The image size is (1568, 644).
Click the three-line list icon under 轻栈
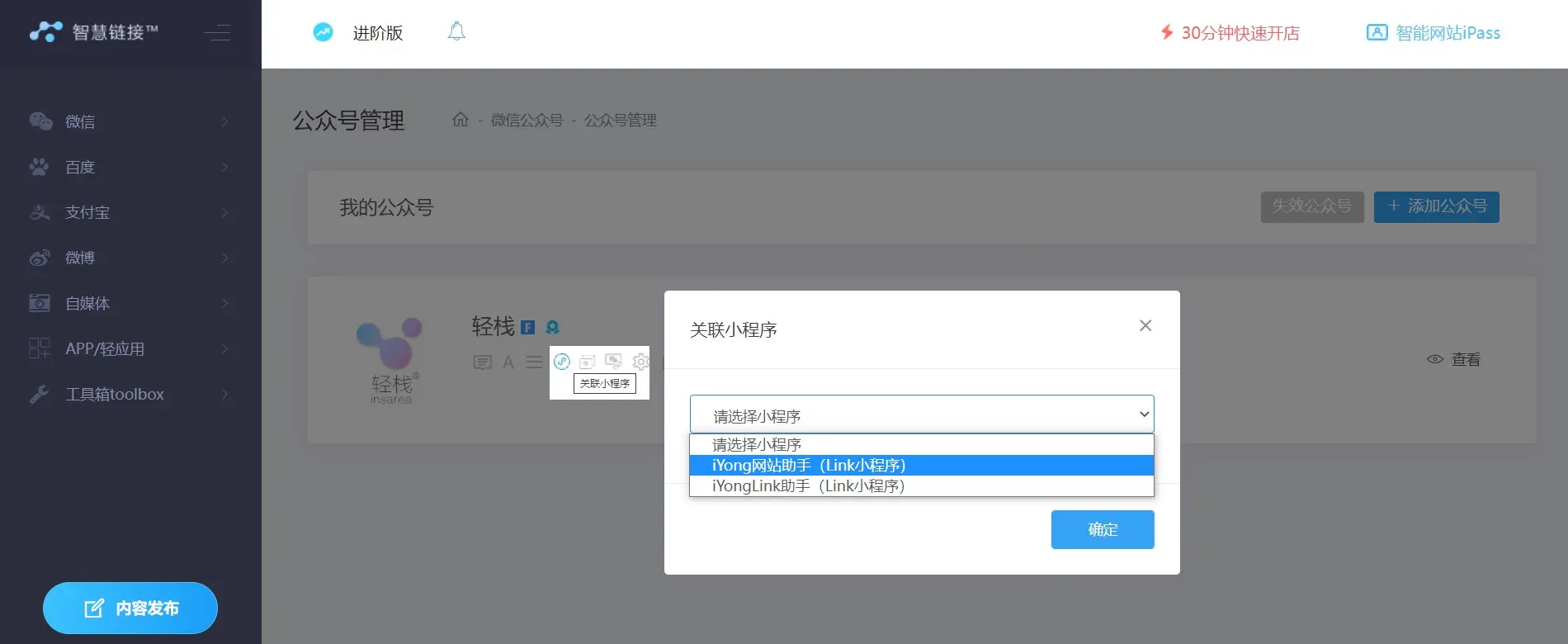pos(534,362)
